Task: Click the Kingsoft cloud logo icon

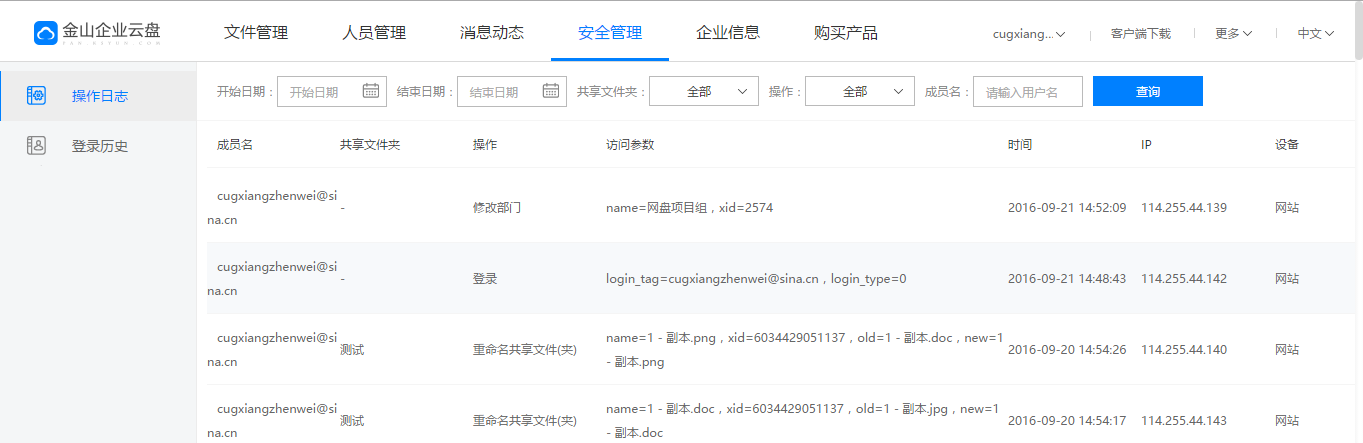Action: 46,33
